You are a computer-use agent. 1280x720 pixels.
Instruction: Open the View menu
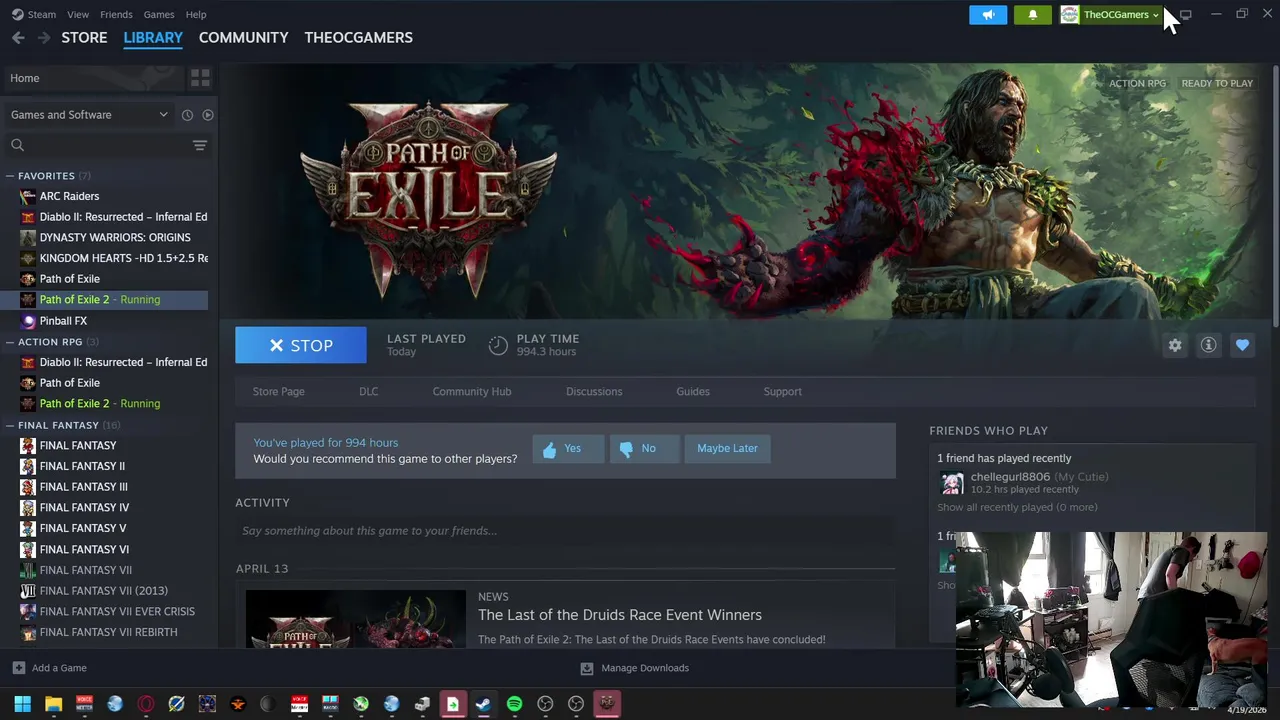click(78, 14)
